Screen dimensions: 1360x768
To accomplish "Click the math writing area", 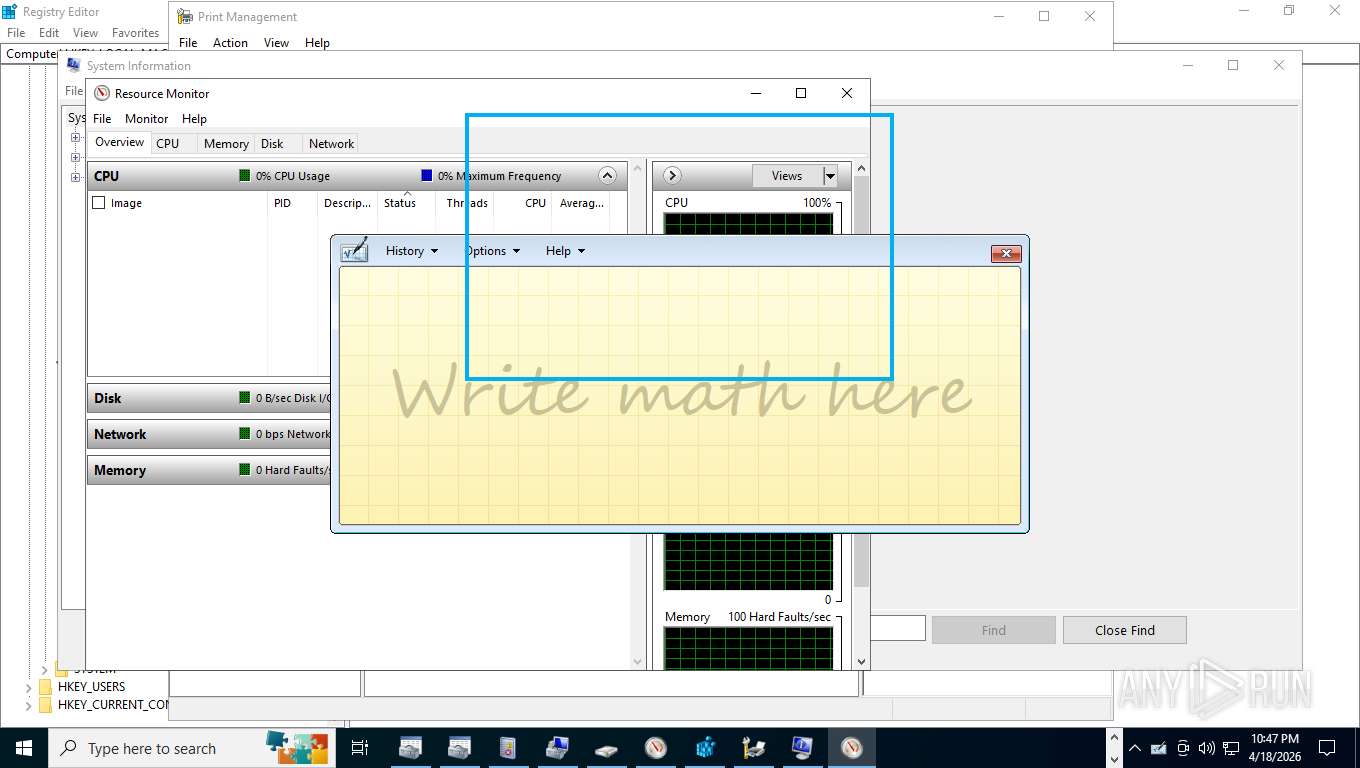I will 680,396.
